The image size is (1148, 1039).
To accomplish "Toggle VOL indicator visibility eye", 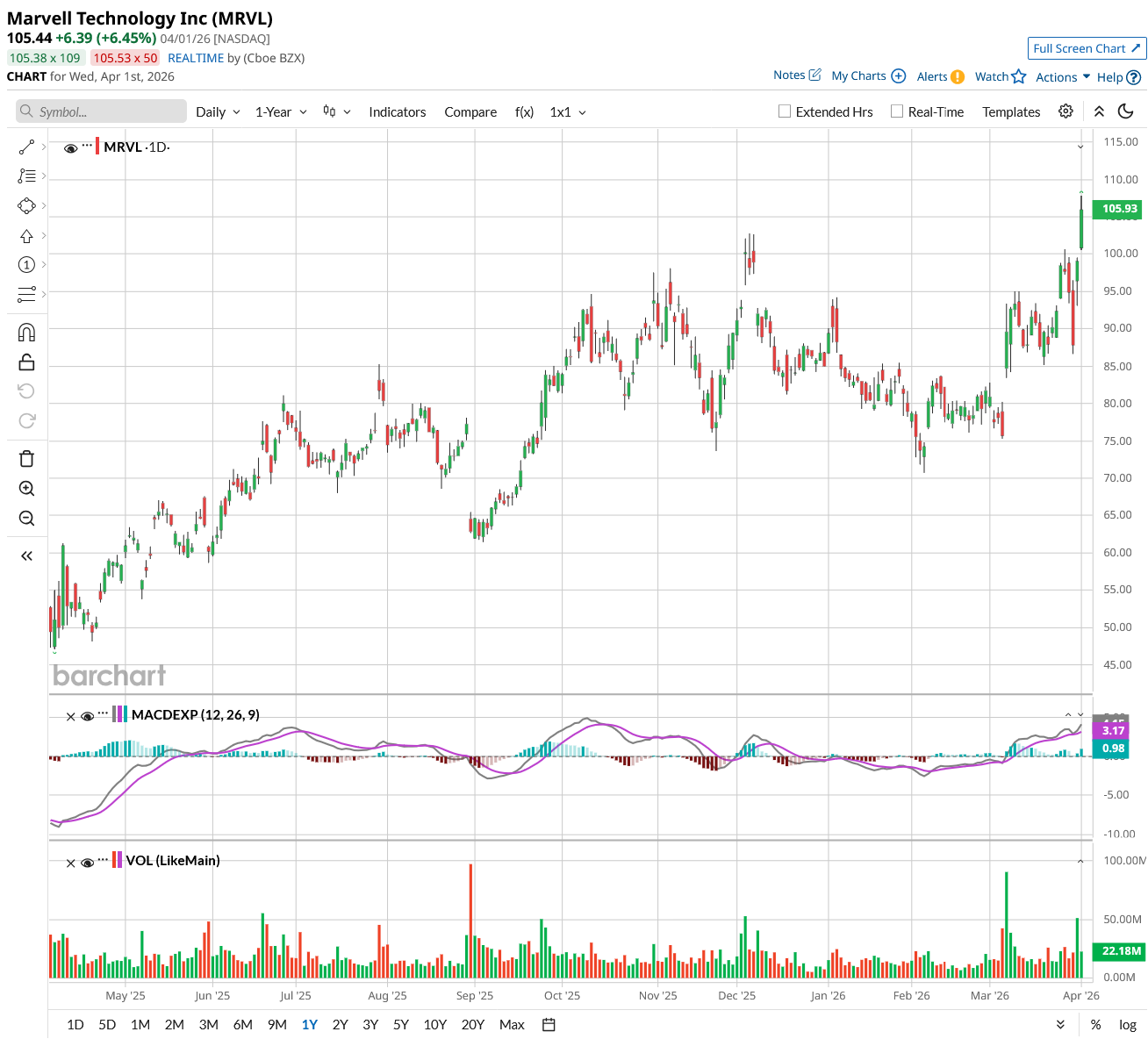I will (x=87, y=862).
